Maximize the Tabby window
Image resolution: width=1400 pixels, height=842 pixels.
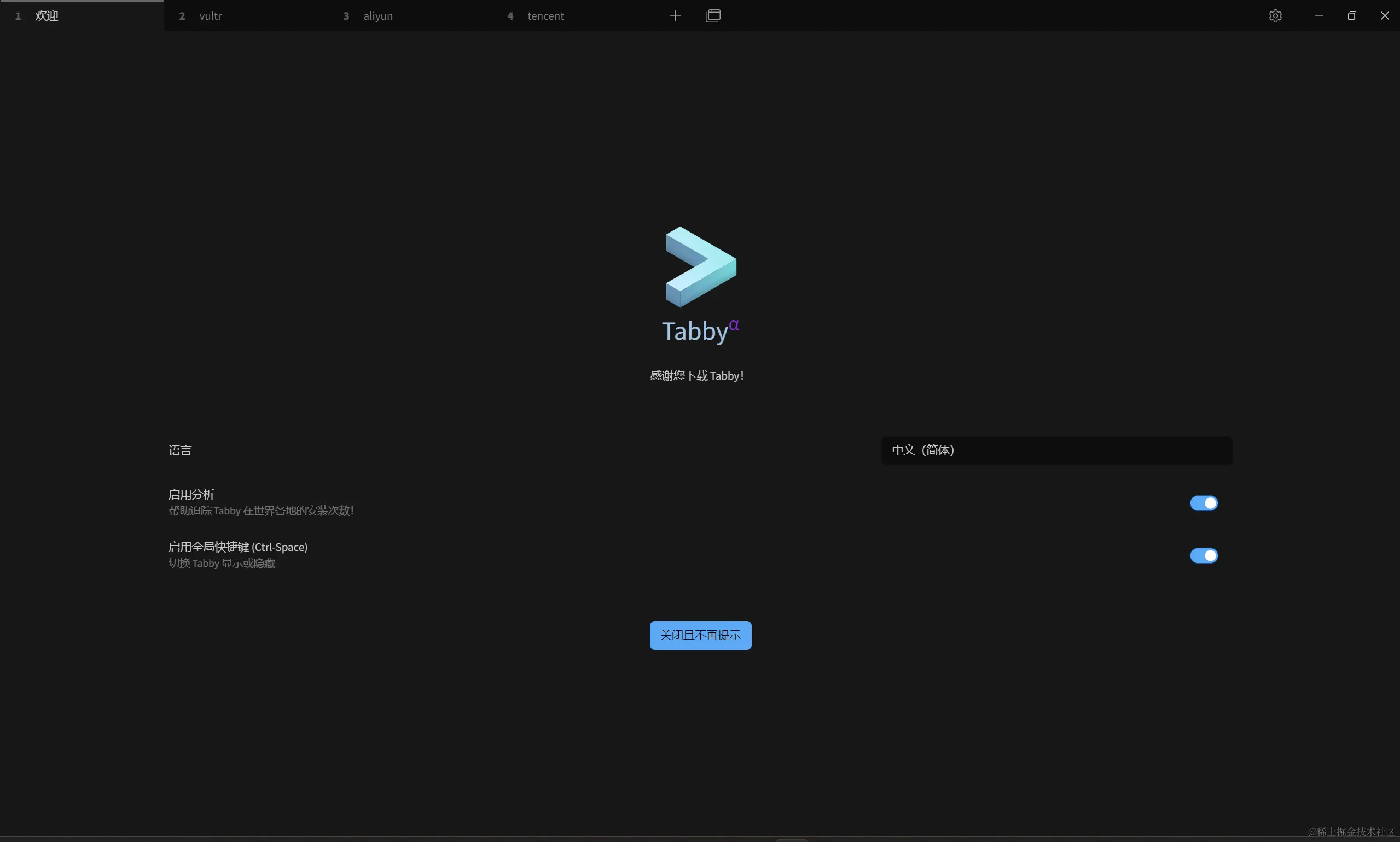(1352, 16)
